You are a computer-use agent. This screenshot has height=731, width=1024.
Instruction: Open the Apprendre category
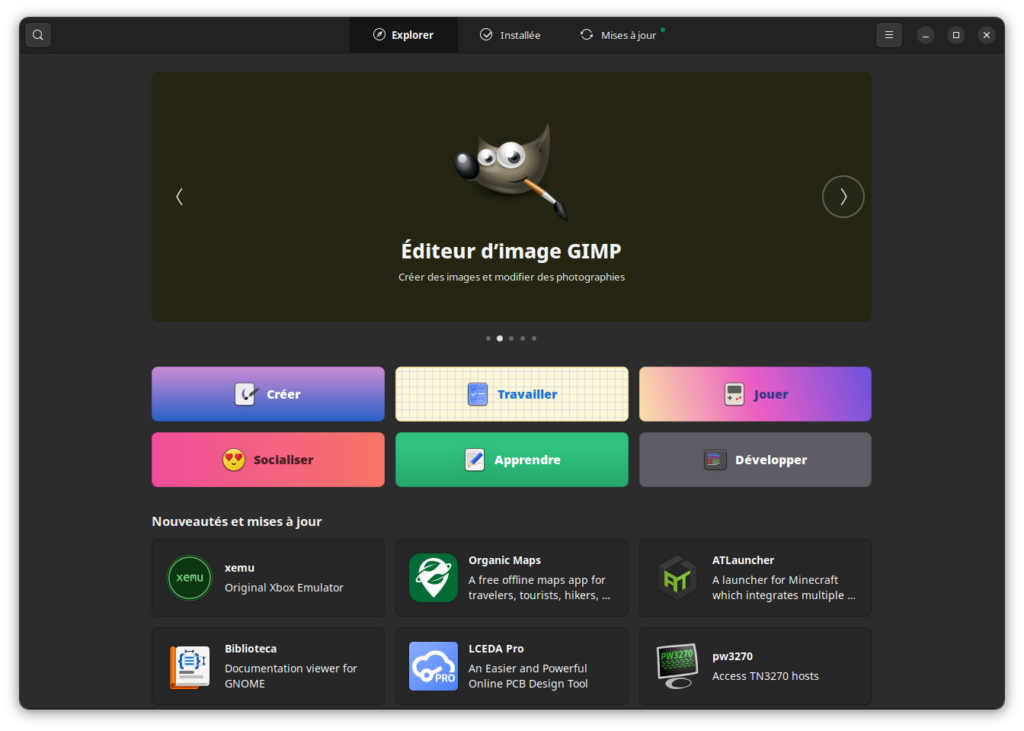click(x=511, y=460)
